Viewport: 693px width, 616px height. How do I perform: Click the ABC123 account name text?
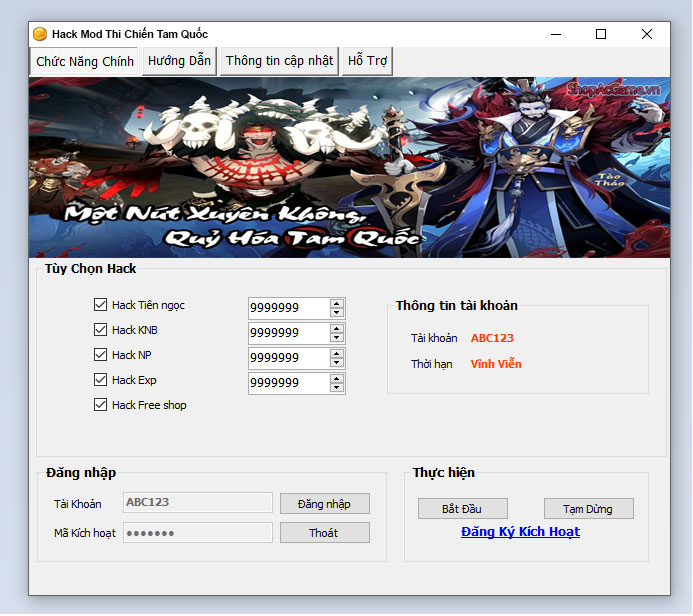click(x=492, y=338)
